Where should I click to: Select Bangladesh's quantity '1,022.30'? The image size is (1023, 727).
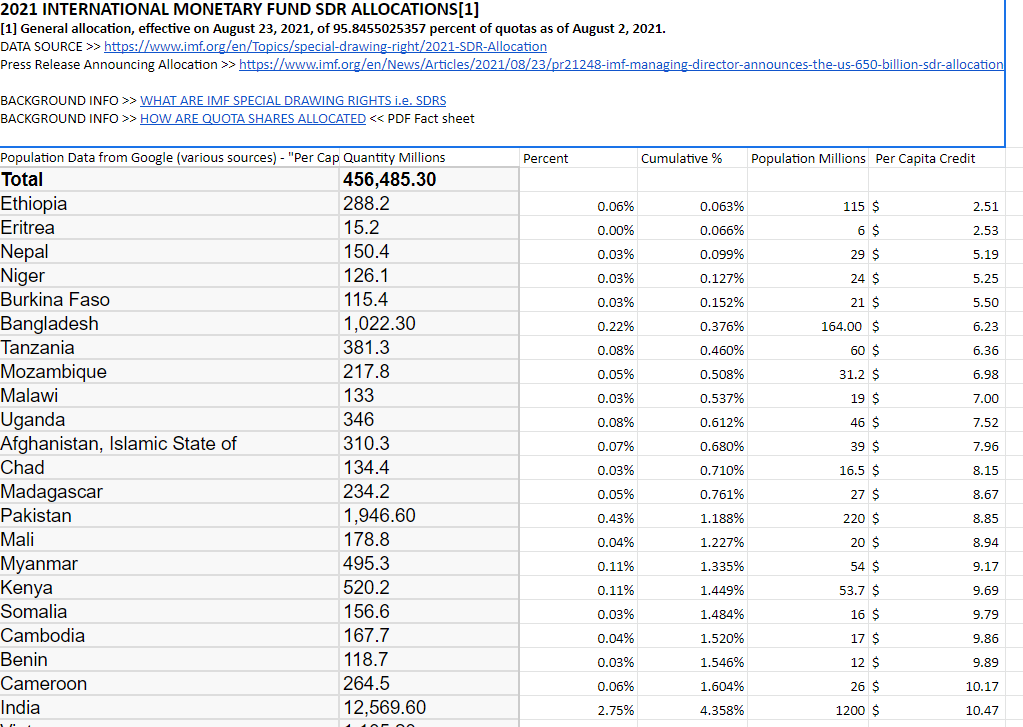pos(429,324)
